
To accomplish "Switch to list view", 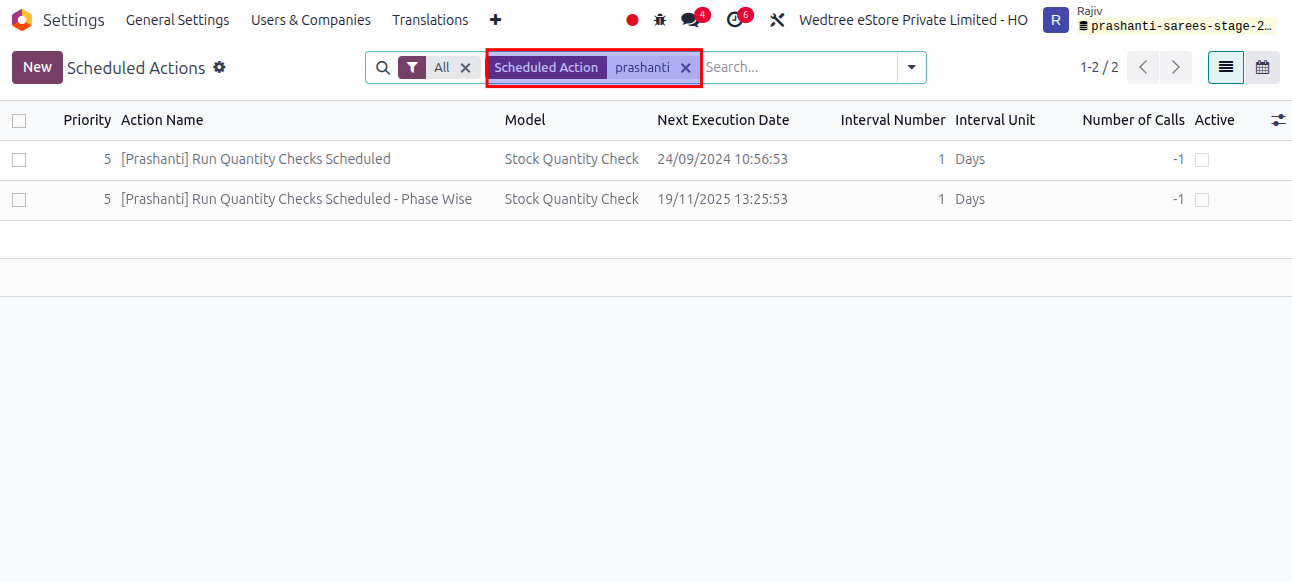I will [x=1226, y=67].
